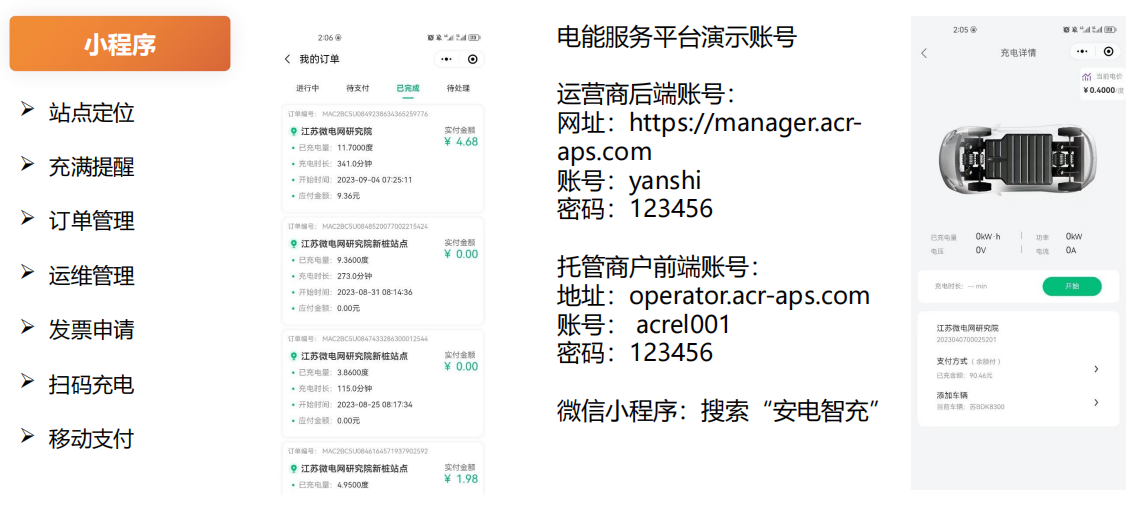Viewport: 1140px width, 509px height.
Task: Open order with paid amount ¥4.68
Action: point(383,158)
